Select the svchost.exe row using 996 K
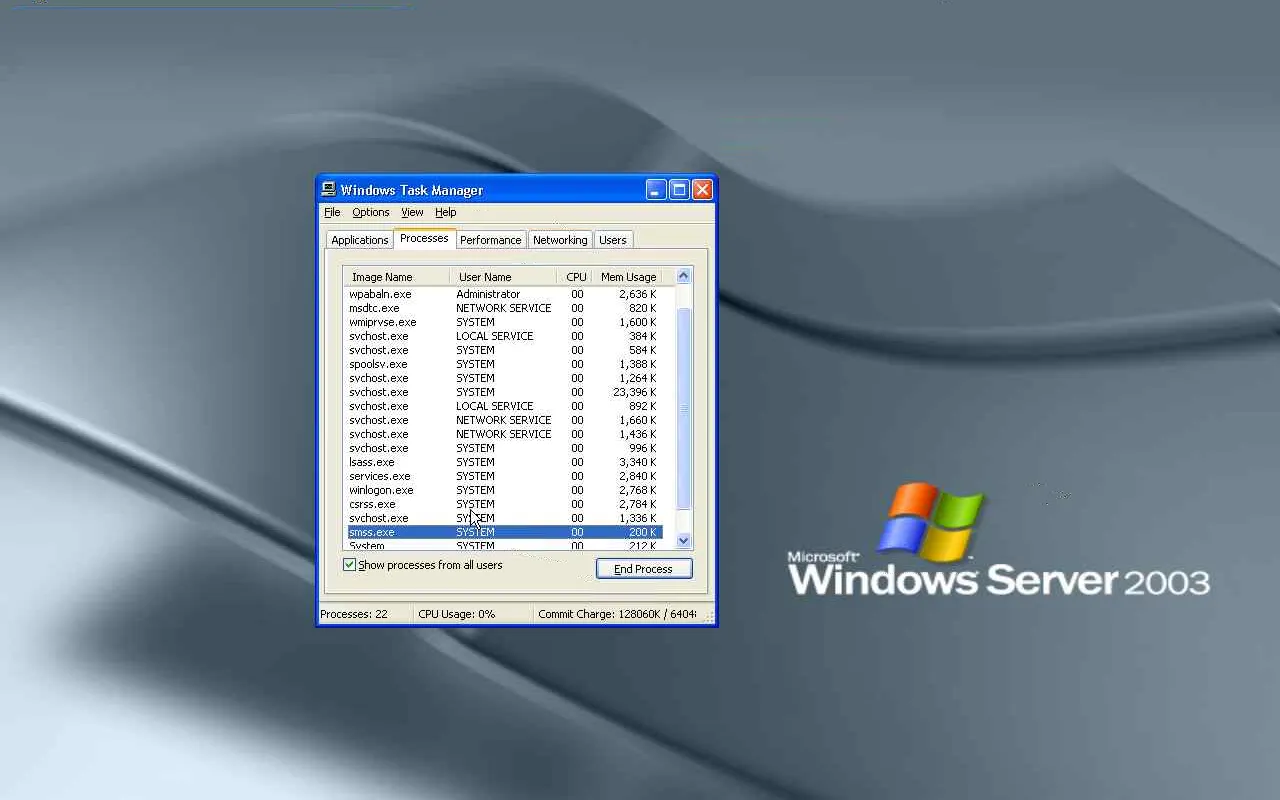 click(503, 448)
